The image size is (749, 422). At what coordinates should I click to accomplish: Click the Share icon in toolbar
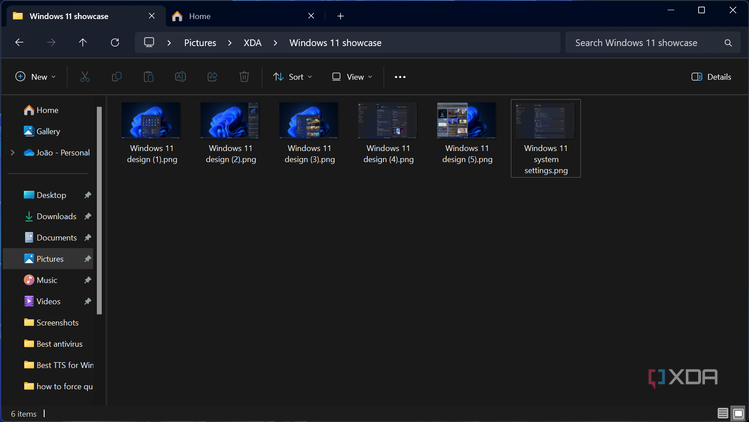[x=212, y=77]
